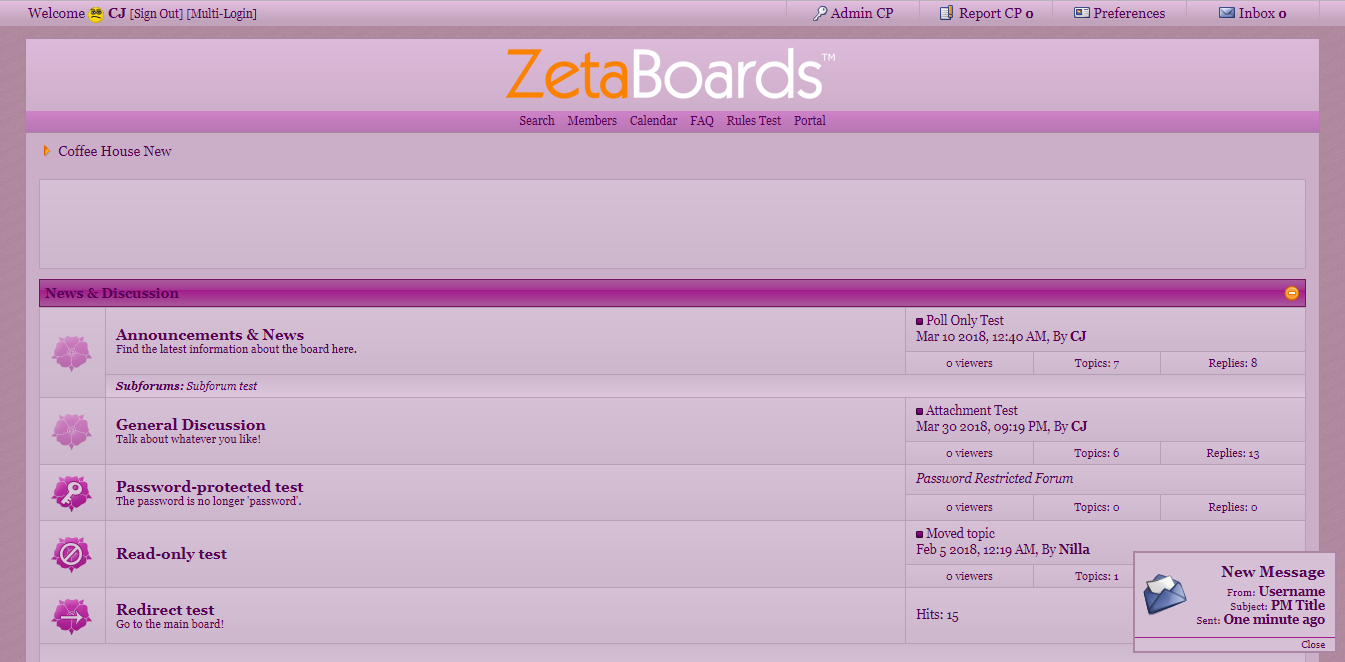
Task: Open the Subforum test link
Action: tap(222, 386)
